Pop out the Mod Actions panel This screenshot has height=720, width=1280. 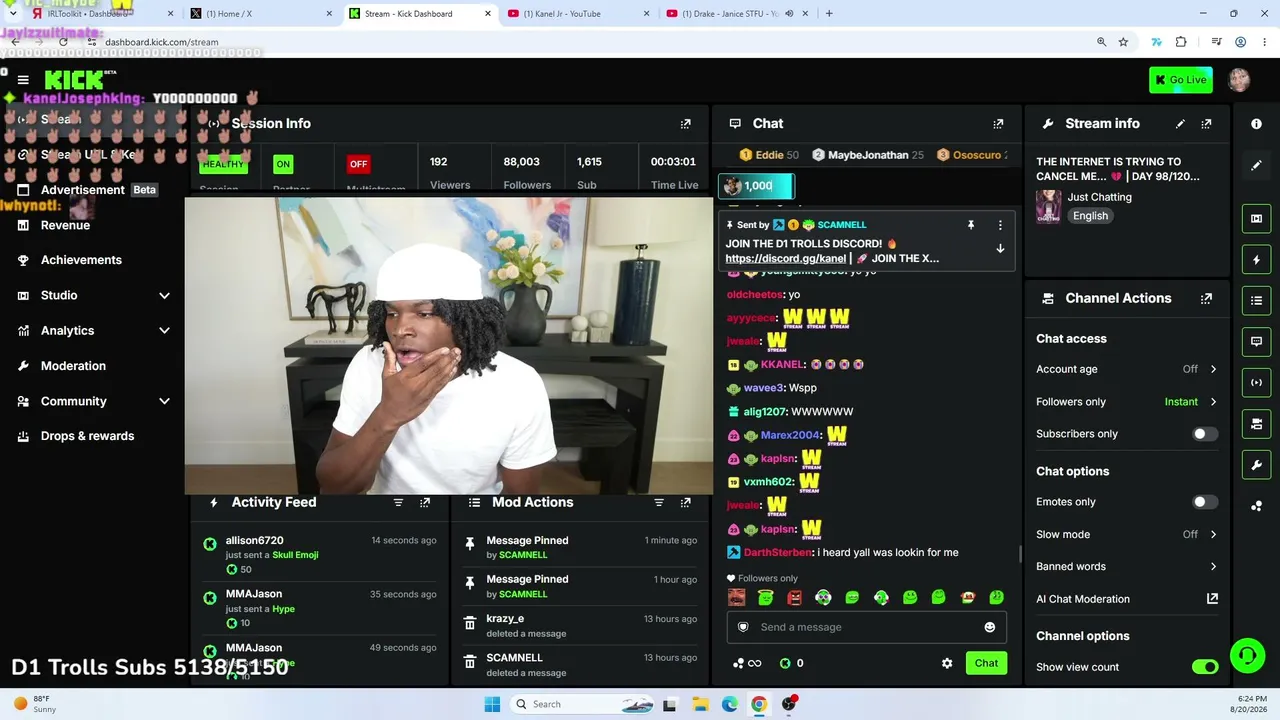(x=685, y=502)
